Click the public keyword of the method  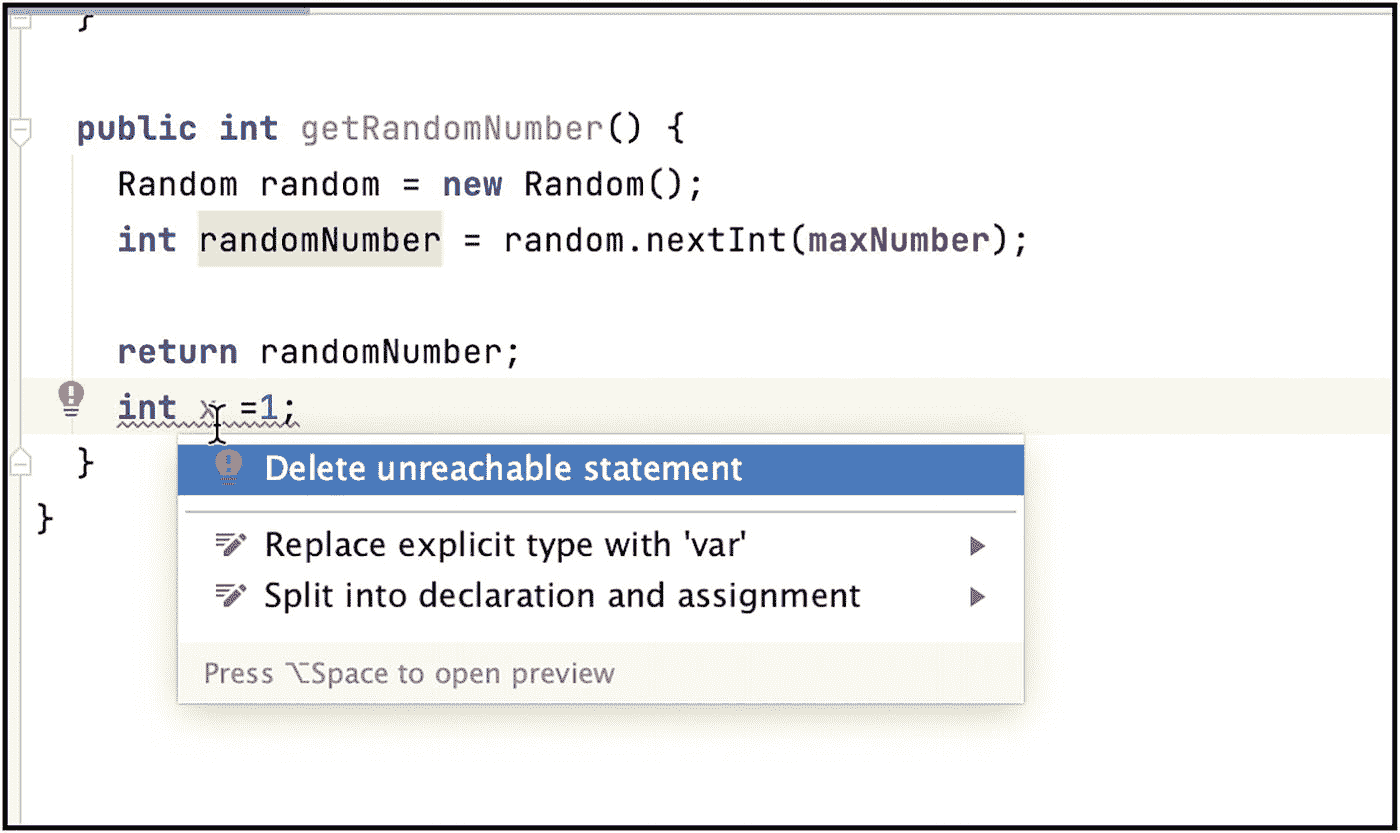click(x=137, y=130)
